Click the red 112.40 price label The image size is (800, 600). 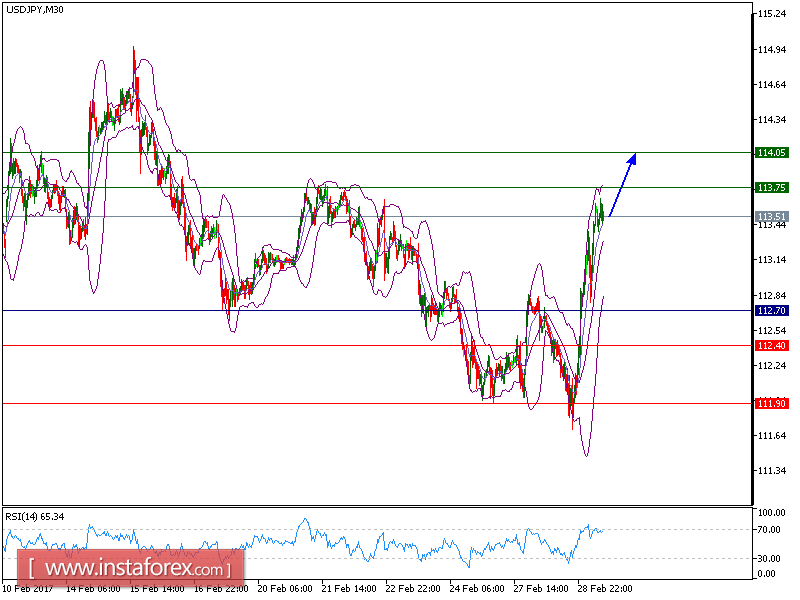tap(770, 345)
